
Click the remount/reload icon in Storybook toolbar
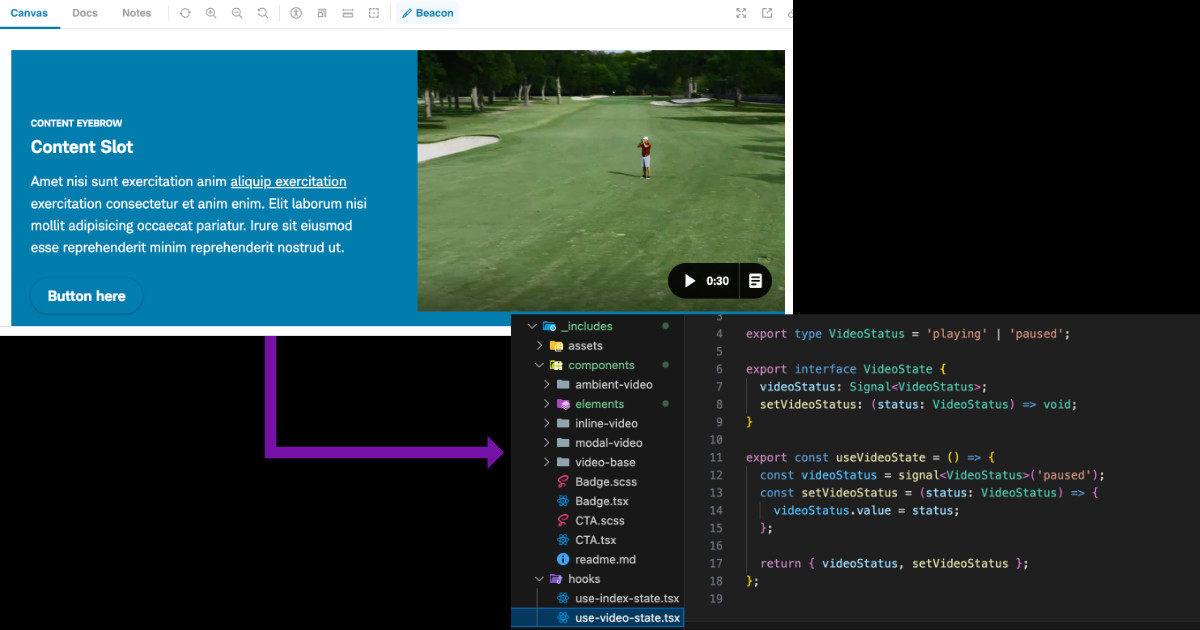(185, 13)
